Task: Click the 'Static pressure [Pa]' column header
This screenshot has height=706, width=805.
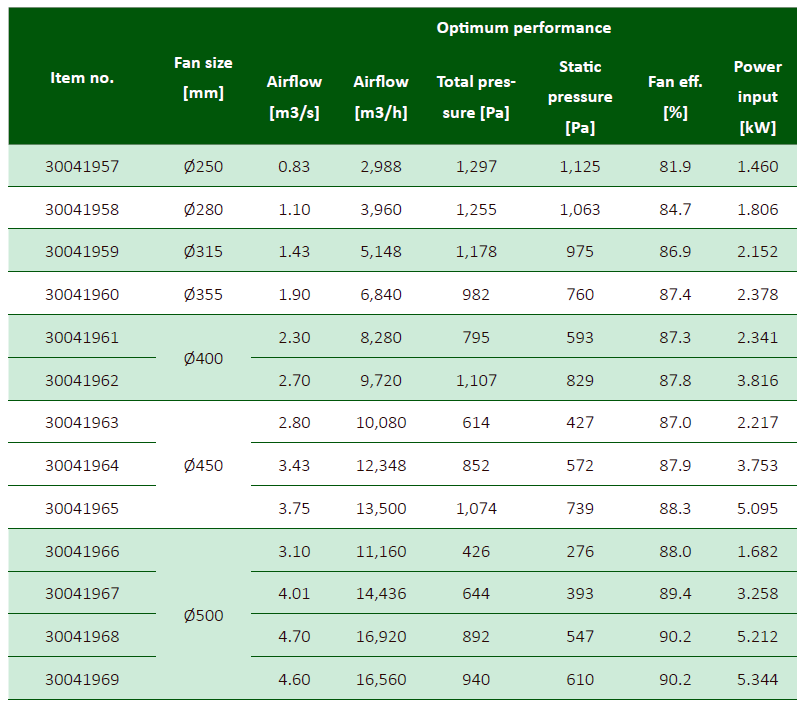Action: coord(580,97)
